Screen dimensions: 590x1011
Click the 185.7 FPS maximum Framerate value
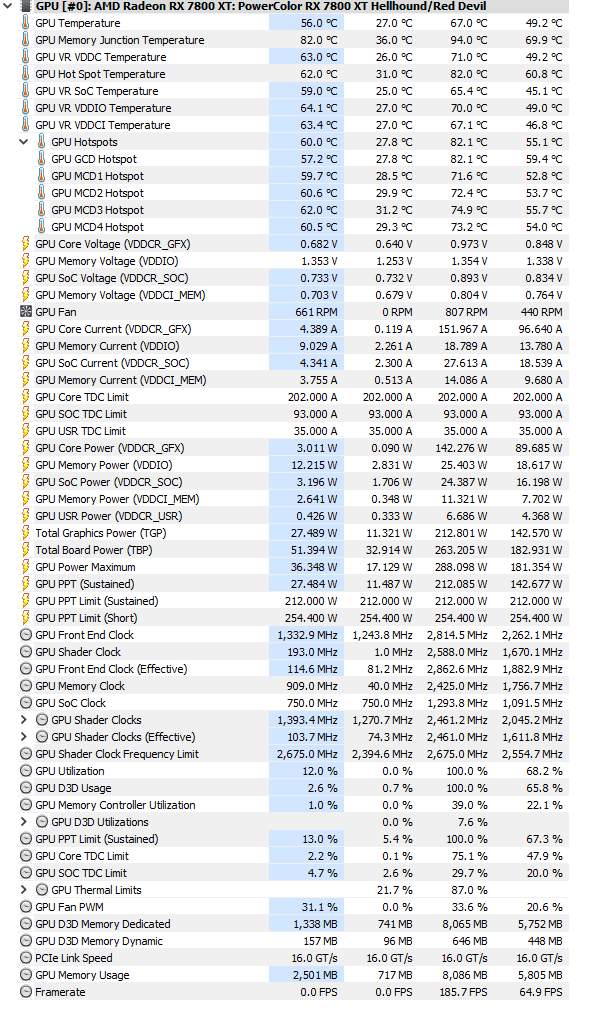pos(464,992)
